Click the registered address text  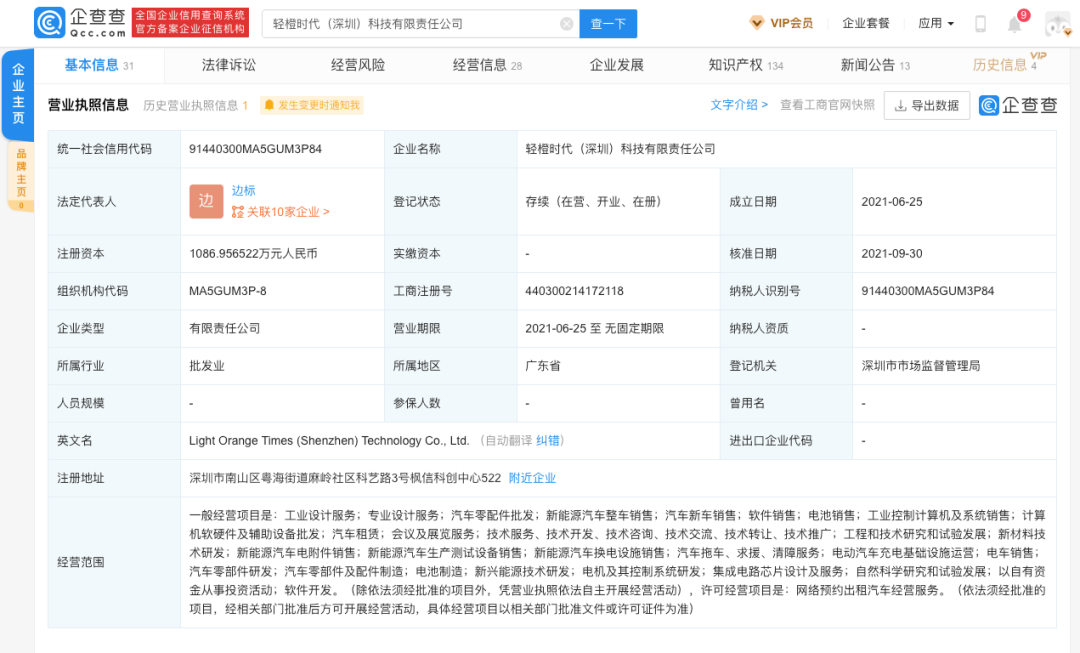coord(345,478)
